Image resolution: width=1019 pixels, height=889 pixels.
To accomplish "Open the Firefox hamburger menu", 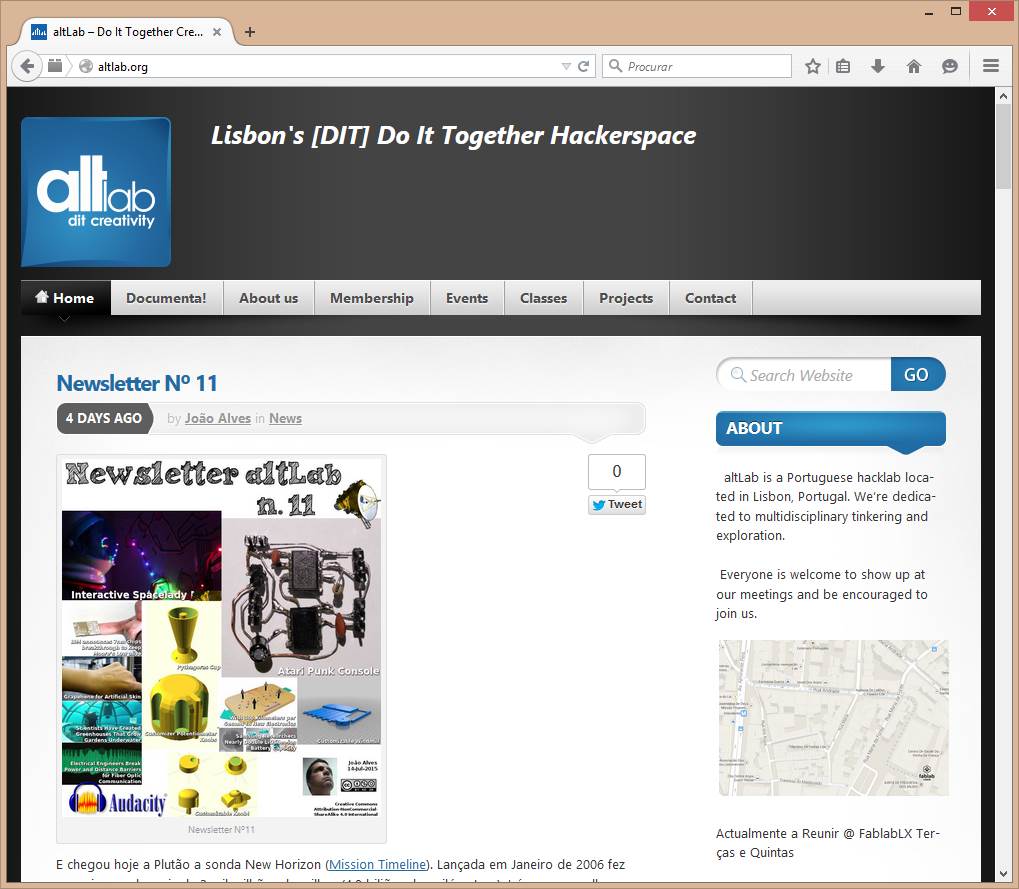I will pos(991,66).
